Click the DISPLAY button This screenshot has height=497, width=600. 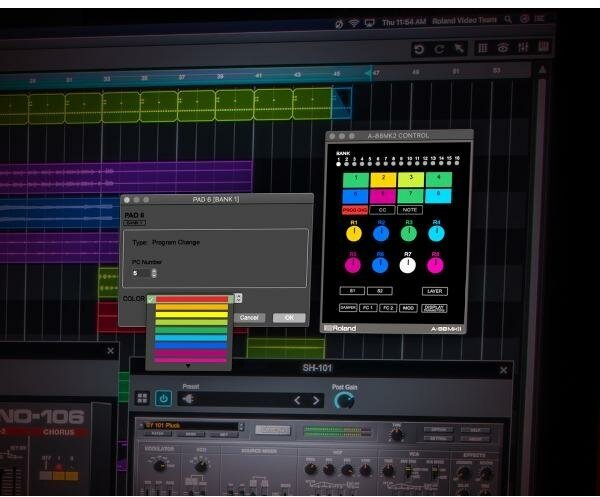pyautogui.click(x=434, y=308)
